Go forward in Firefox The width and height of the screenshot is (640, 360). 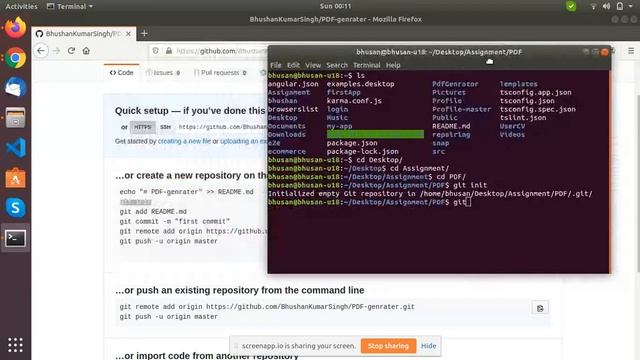click(57, 51)
